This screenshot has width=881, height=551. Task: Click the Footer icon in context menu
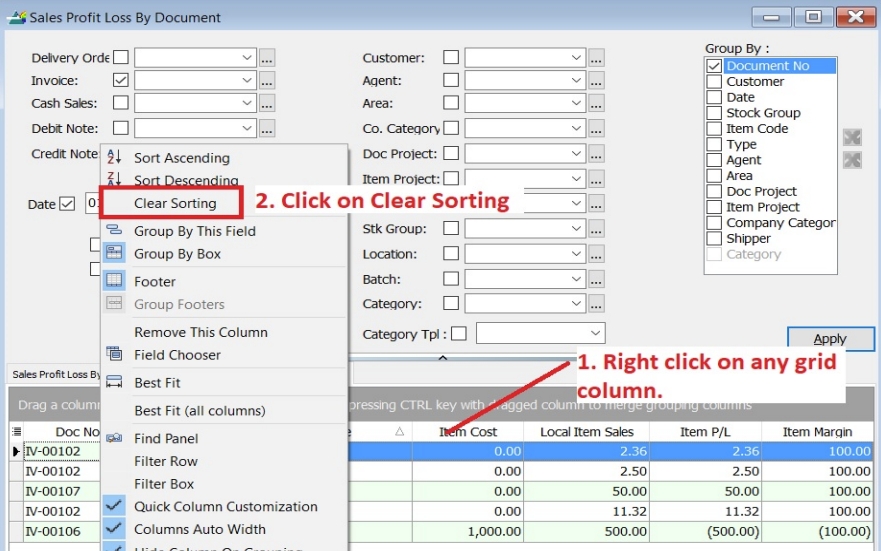click(x=114, y=281)
